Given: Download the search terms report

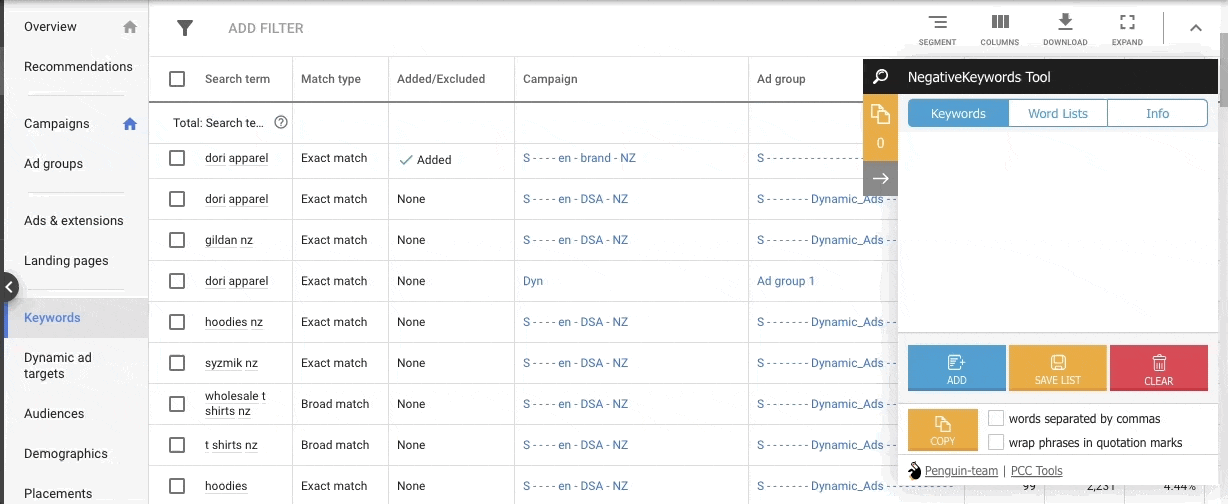Looking at the screenshot, I should click(1065, 29).
